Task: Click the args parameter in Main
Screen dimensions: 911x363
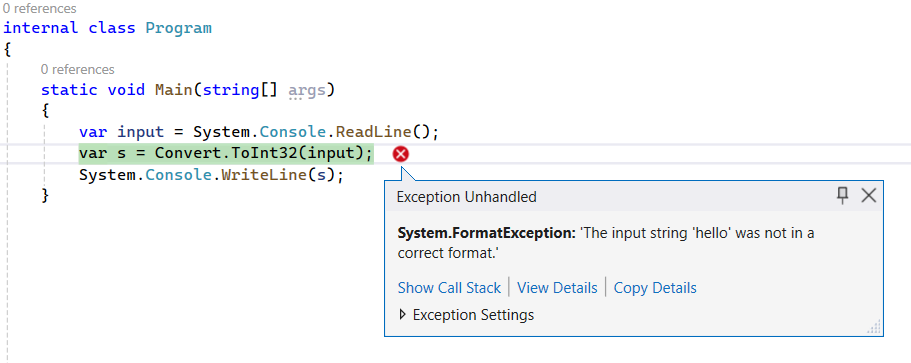Action: 307,91
